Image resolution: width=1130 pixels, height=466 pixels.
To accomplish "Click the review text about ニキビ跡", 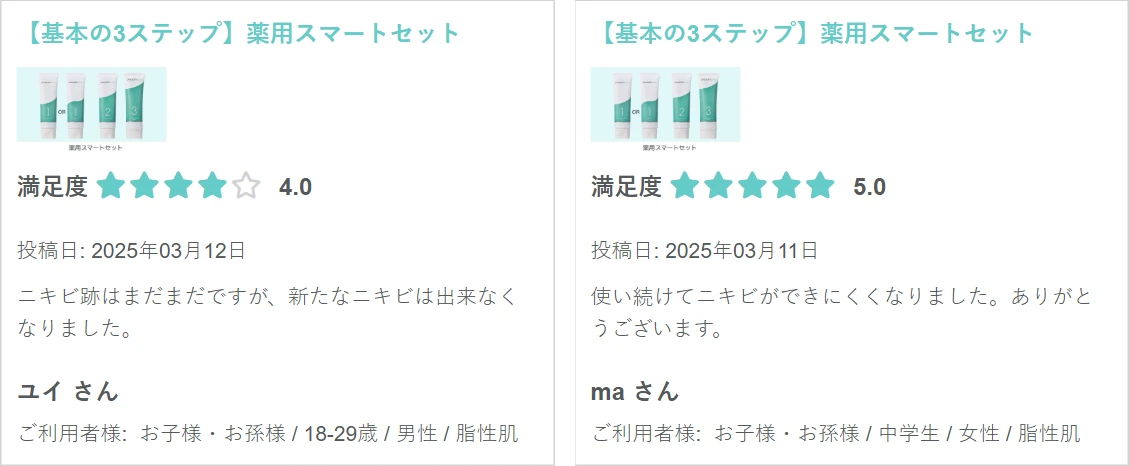I will [x=267, y=313].
